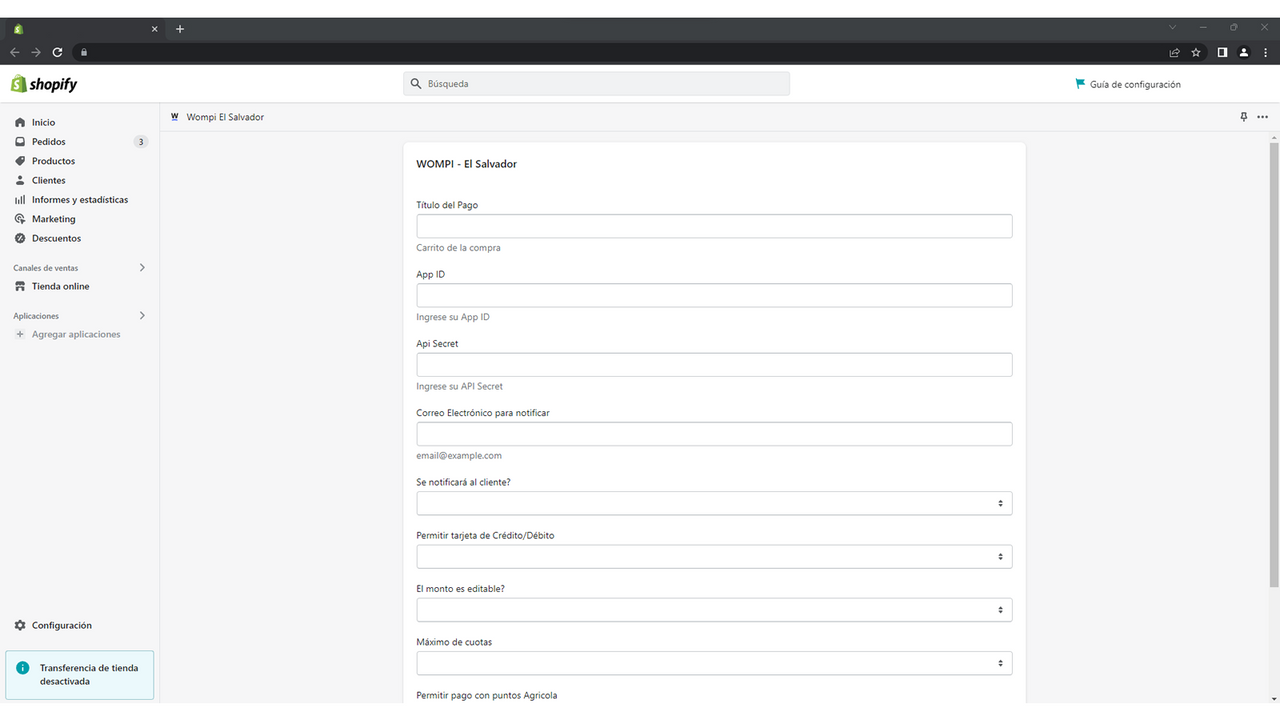
Task: Click the Marketing target icon
Action: [20, 219]
